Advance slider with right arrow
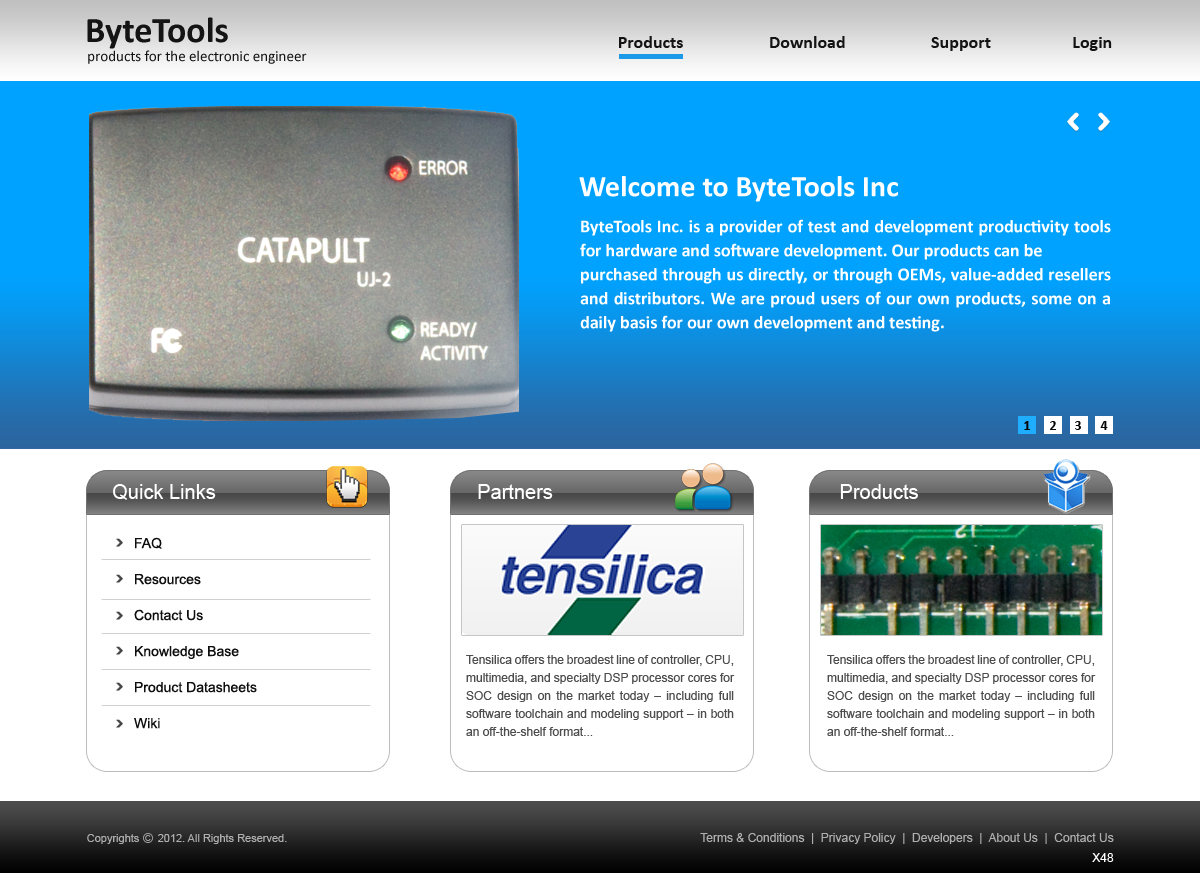 [x=1104, y=122]
